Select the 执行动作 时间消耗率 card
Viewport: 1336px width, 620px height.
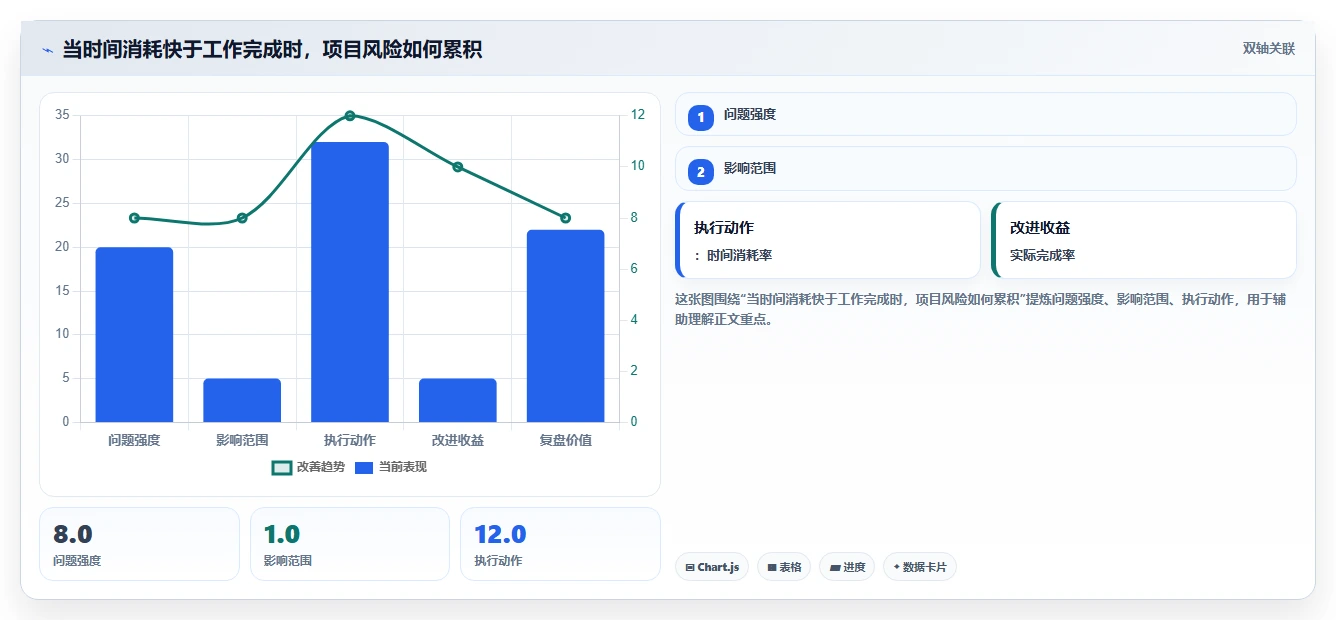[x=828, y=240]
